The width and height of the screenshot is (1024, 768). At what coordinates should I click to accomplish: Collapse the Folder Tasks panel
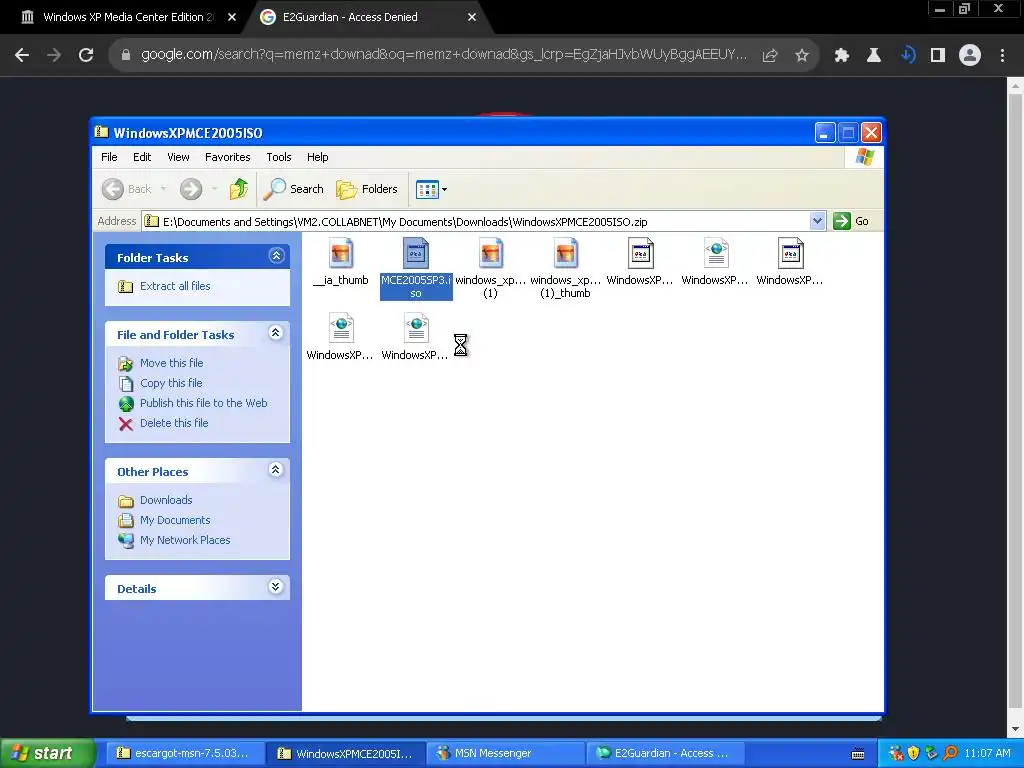pos(276,255)
